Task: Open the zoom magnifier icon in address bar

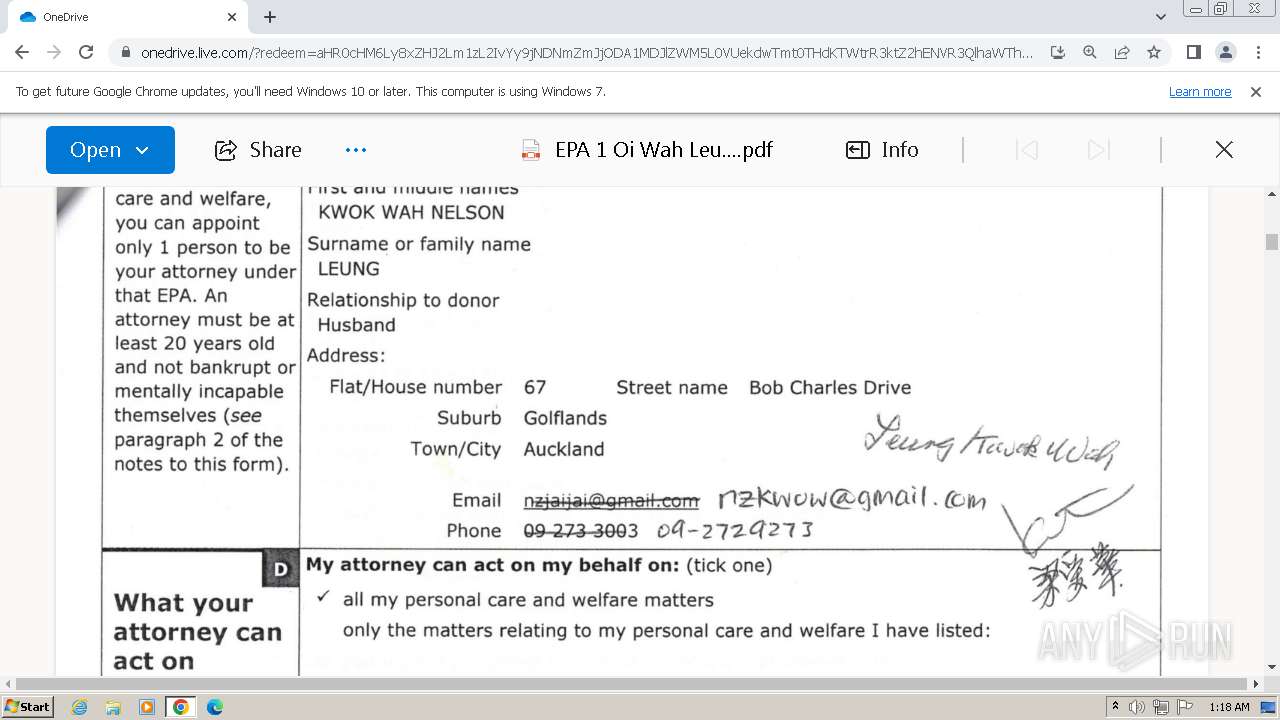Action: (x=1090, y=52)
